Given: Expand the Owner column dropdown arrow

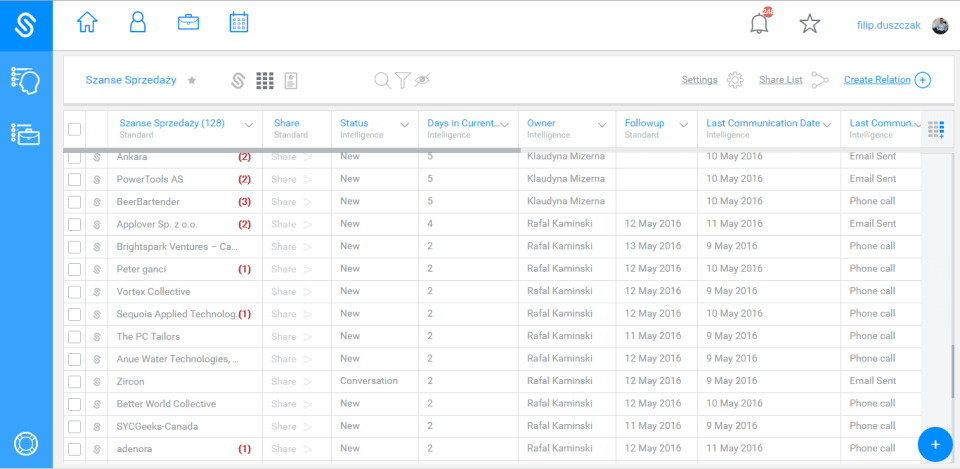Looking at the screenshot, I should click(602, 125).
